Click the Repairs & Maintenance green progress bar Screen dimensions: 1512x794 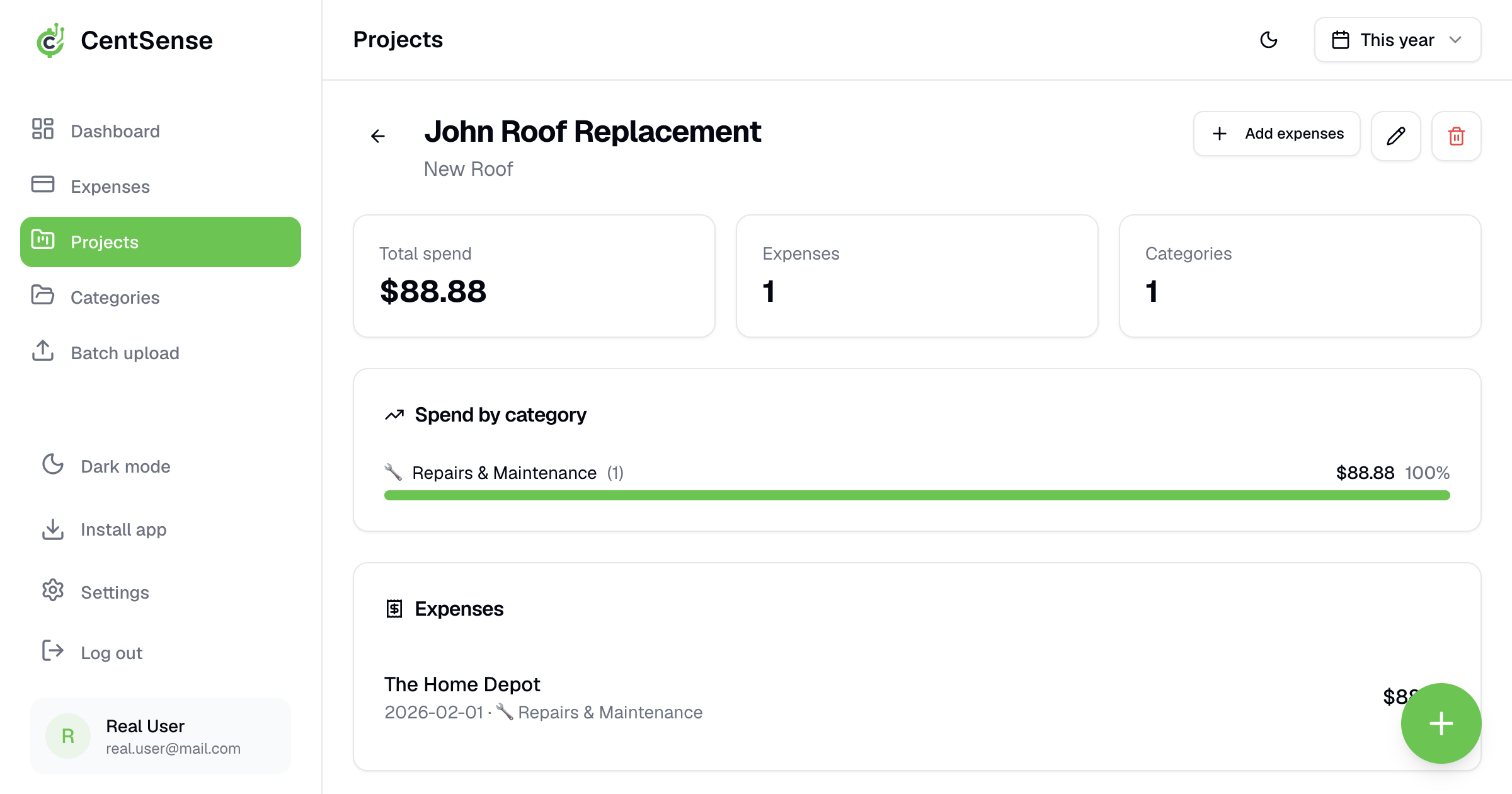point(917,495)
